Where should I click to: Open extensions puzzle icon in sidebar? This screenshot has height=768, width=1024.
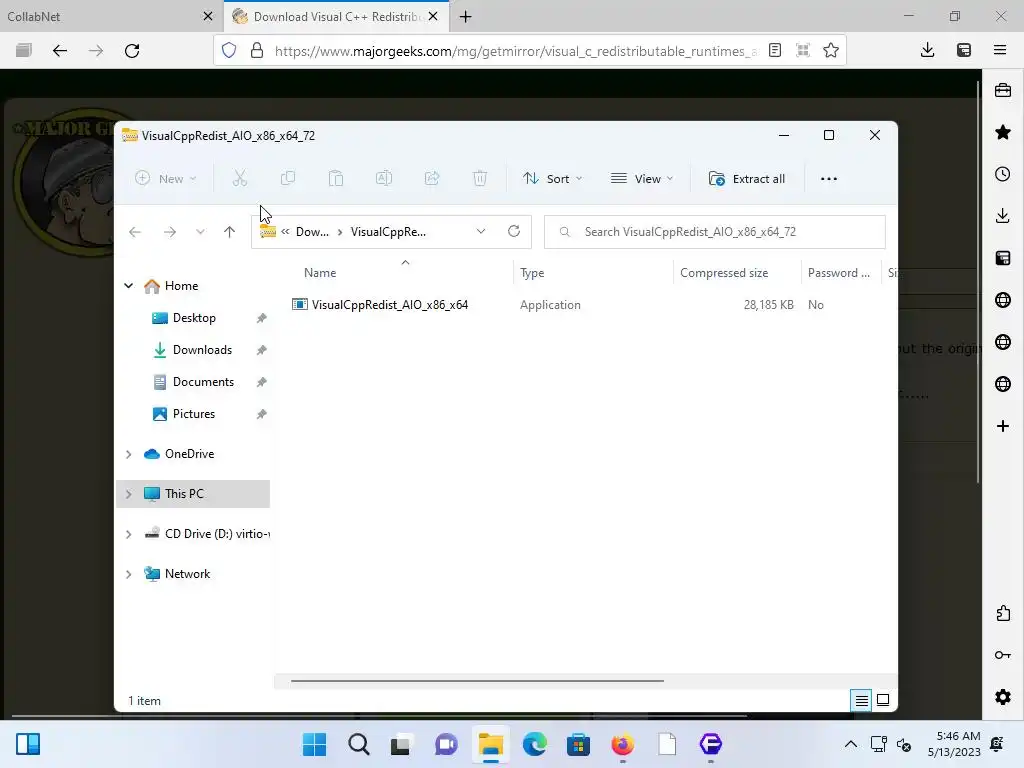[x=1002, y=613]
